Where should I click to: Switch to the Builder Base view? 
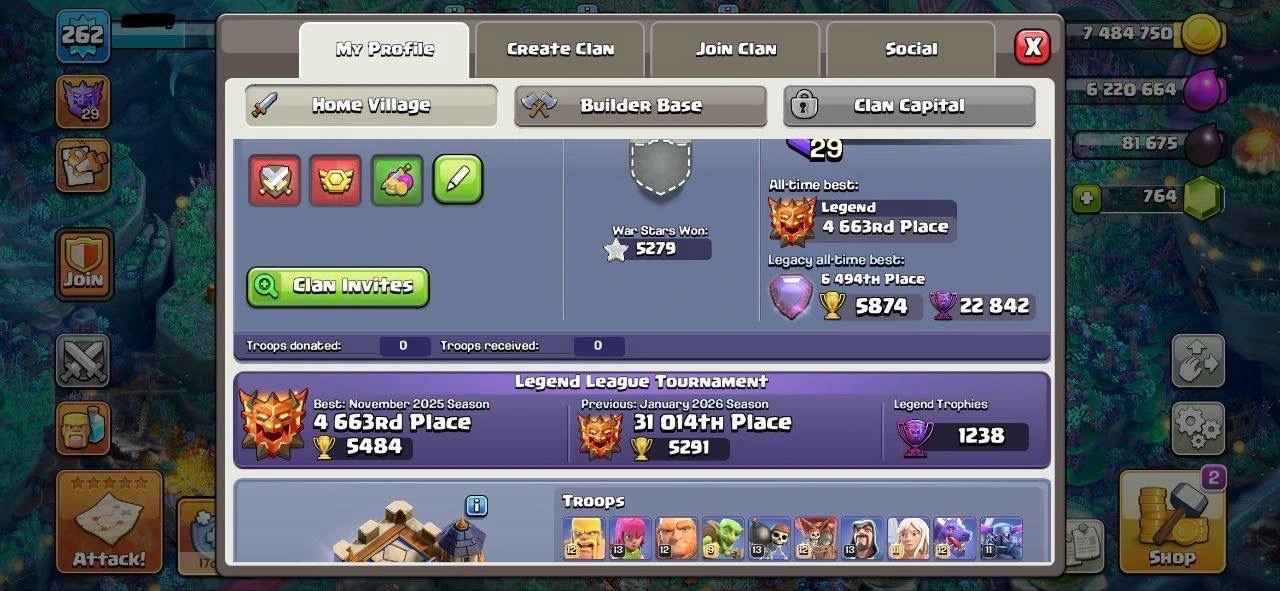click(x=641, y=106)
